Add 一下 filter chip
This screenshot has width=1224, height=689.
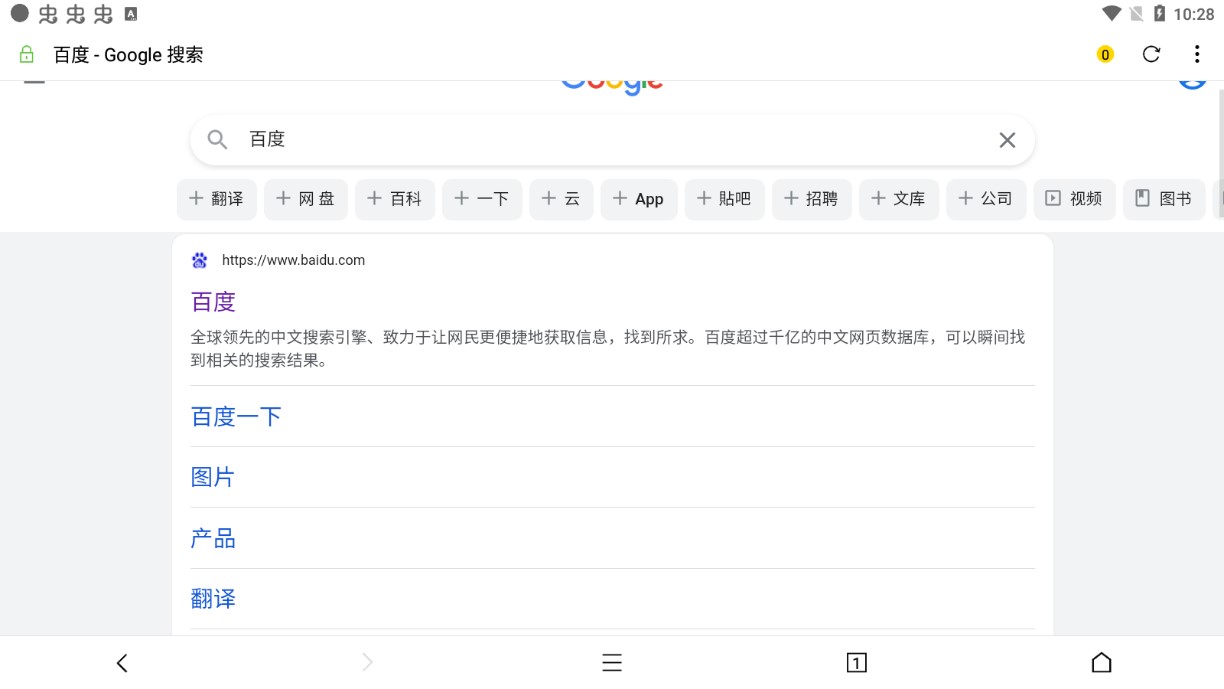[482, 199]
